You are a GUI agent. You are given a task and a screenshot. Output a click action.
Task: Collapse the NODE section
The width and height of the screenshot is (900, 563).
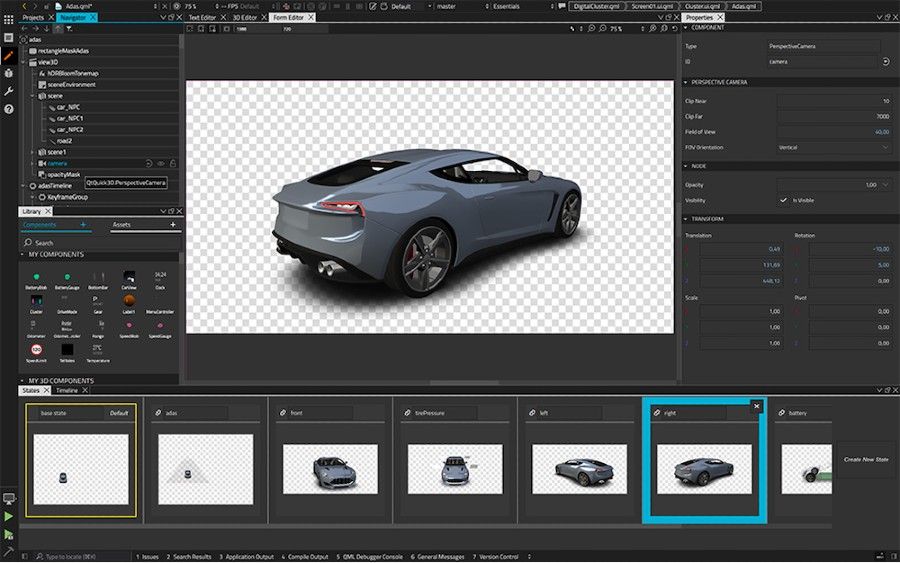tap(685, 166)
